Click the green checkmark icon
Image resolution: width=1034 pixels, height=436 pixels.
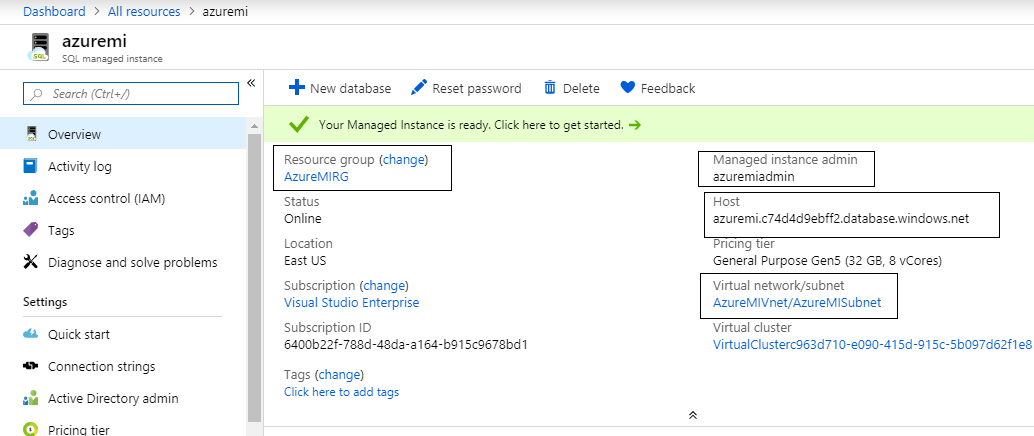pos(299,124)
